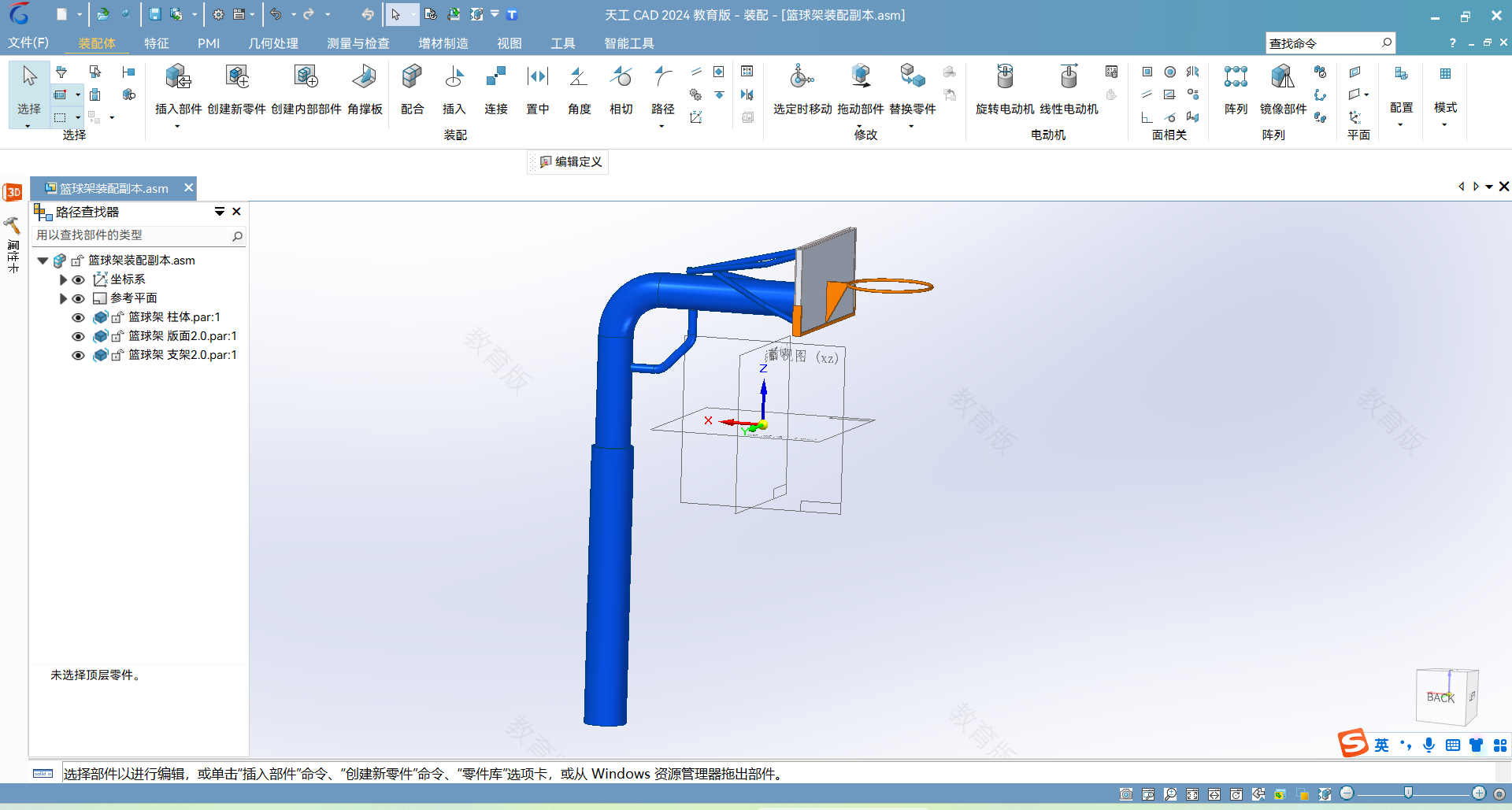This screenshot has width=1512, height=810.
Task: Click the 线性电动机 linear motor icon
Action: coord(1069,77)
